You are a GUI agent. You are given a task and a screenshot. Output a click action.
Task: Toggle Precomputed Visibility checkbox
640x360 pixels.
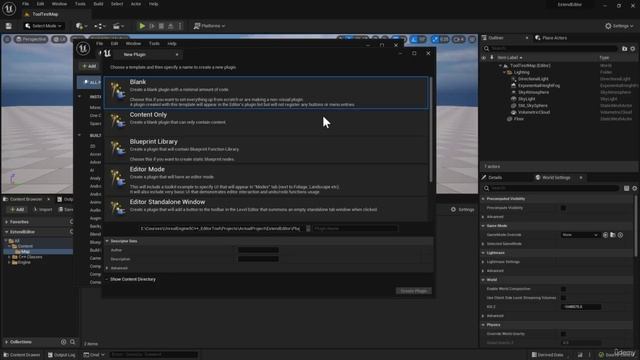point(563,208)
